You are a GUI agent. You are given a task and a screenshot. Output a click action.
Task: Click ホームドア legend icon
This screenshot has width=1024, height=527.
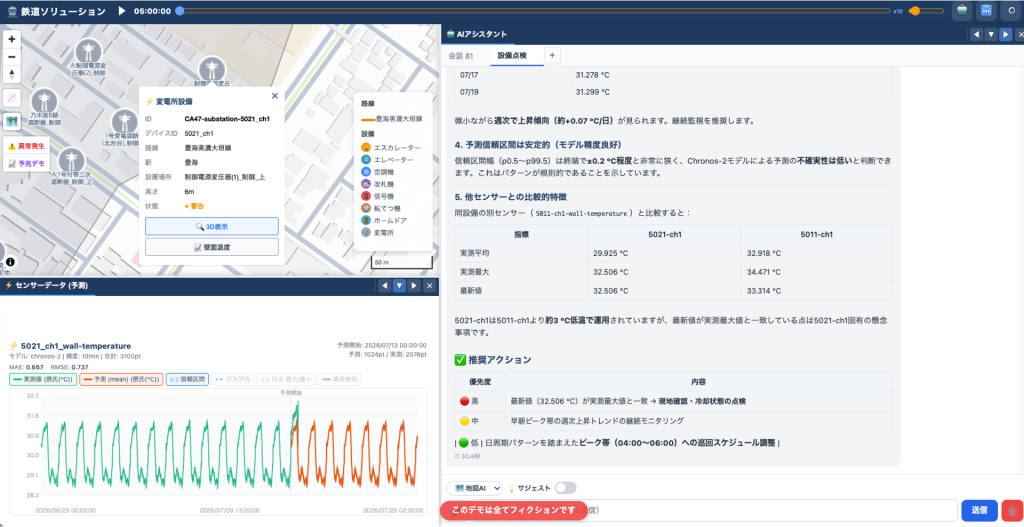click(x=366, y=220)
